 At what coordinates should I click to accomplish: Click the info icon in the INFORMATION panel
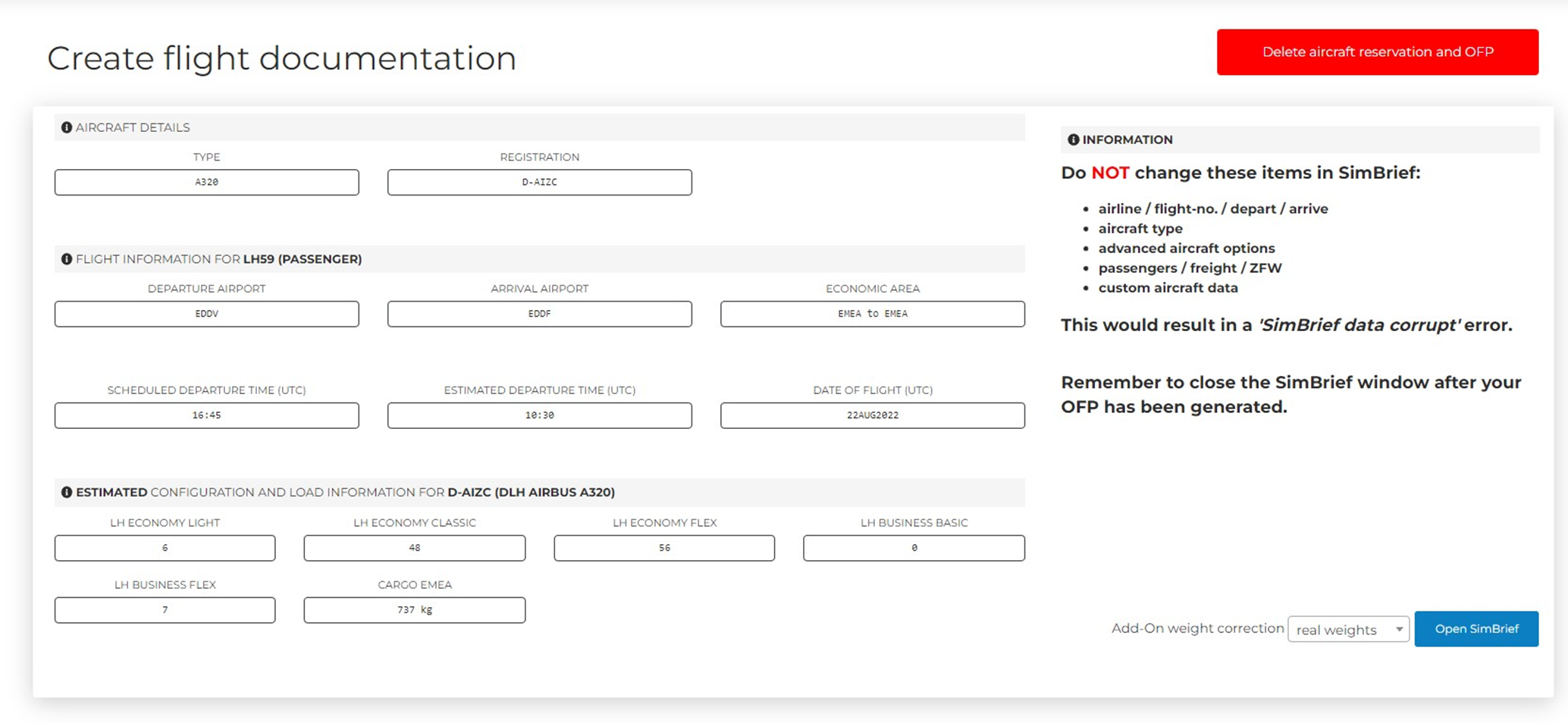[x=1072, y=139]
